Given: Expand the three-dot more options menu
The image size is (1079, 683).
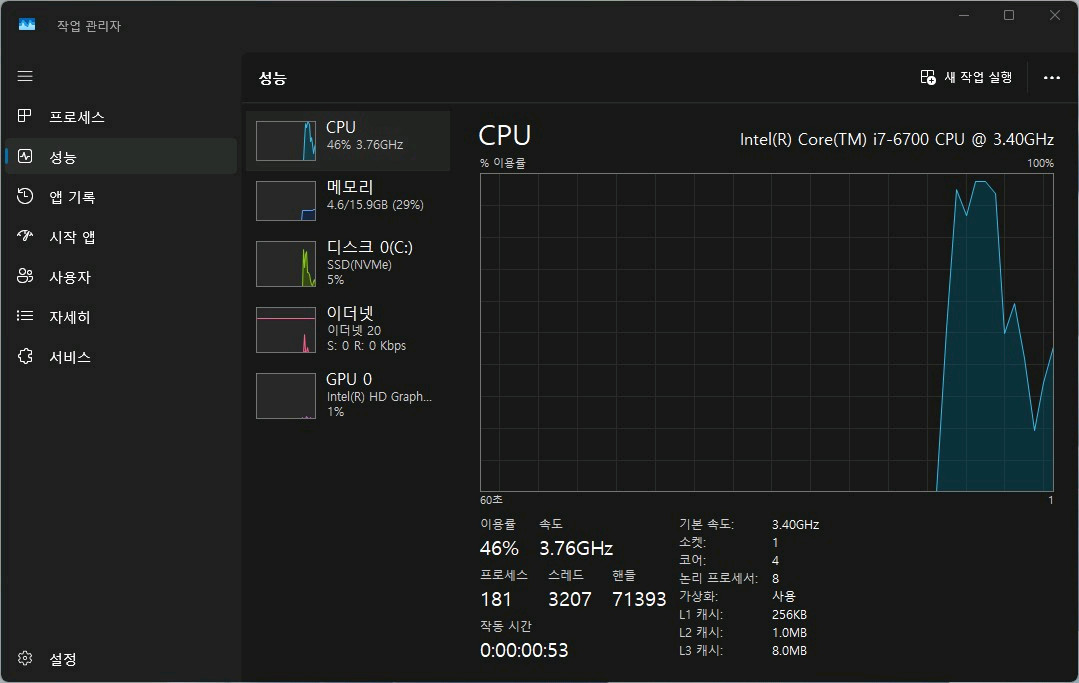Looking at the screenshot, I should pyautogui.click(x=1051, y=77).
